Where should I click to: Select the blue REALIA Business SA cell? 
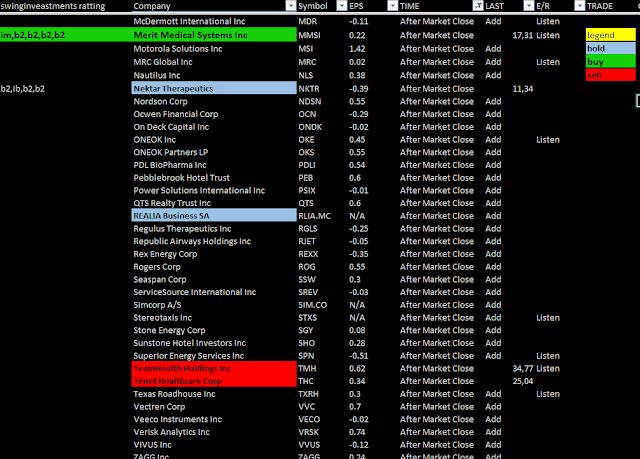(214, 215)
